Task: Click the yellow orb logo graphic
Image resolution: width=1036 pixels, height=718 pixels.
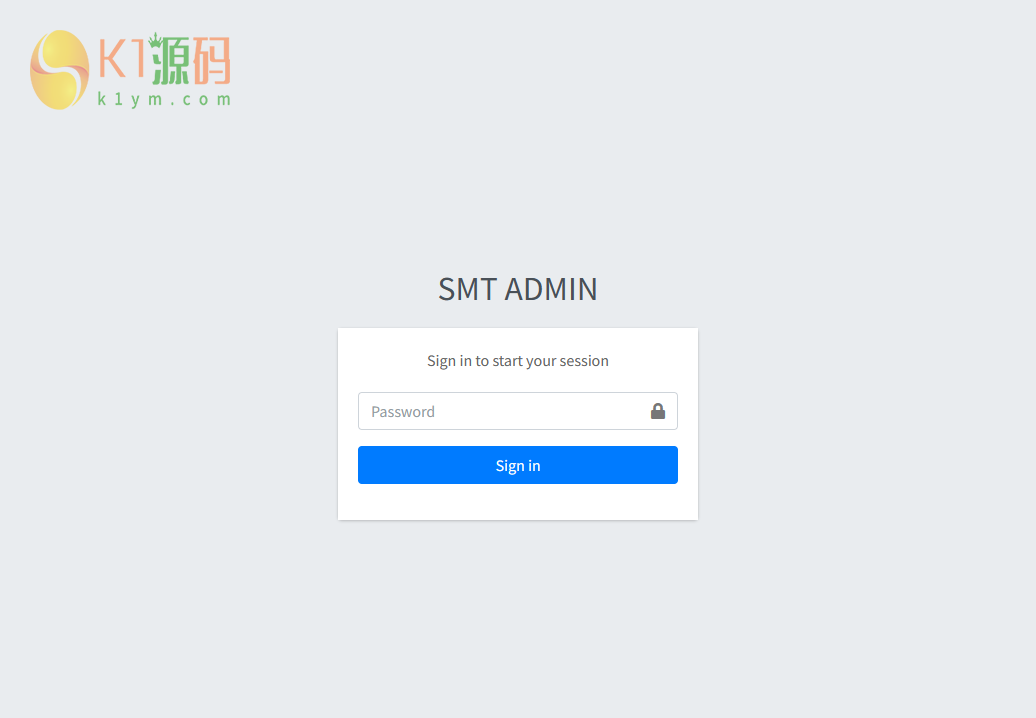Action: point(59,69)
